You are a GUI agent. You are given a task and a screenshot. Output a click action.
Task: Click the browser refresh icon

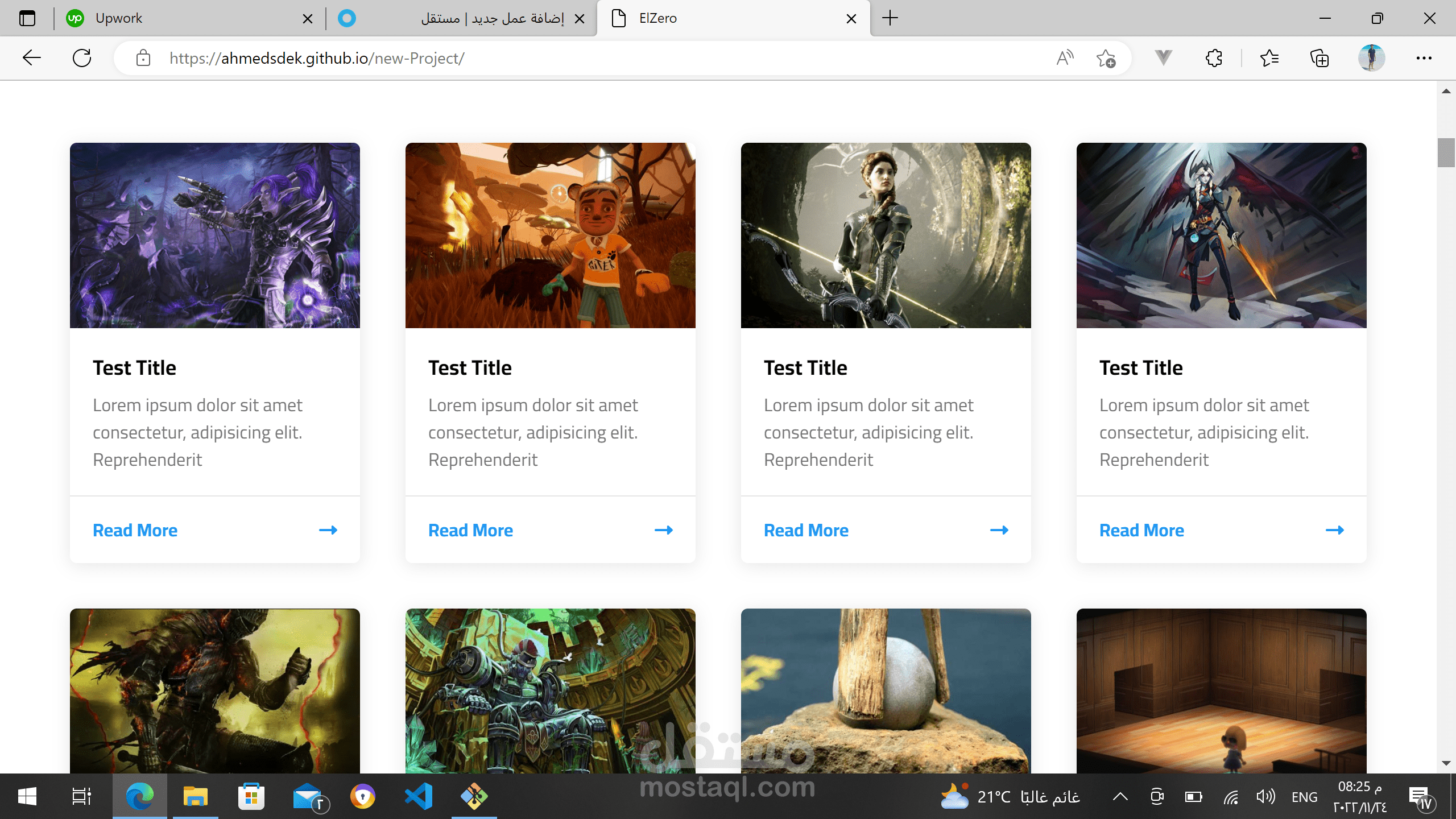click(82, 58)
